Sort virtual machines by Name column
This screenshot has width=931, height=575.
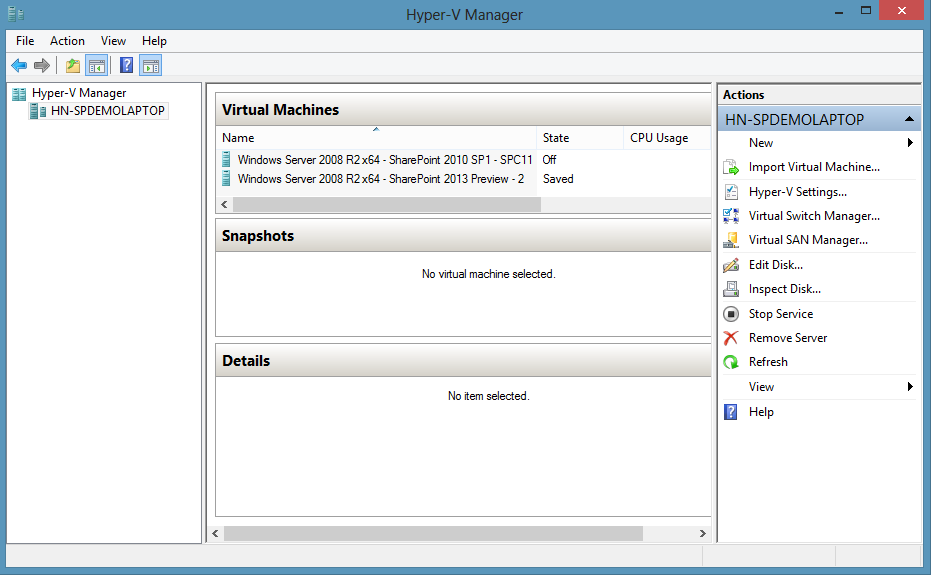376,138
